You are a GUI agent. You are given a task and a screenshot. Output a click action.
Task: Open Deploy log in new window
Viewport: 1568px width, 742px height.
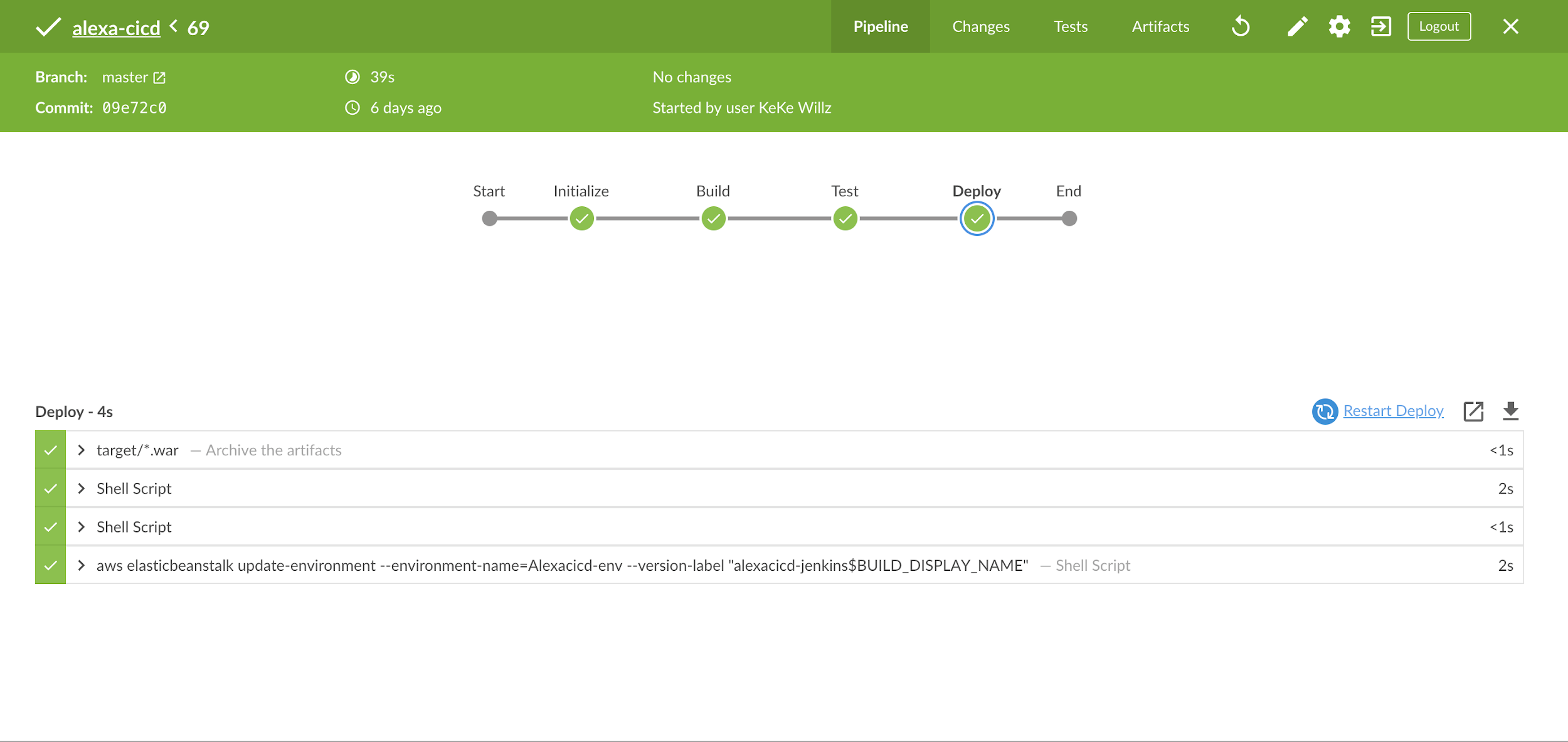(x=1473, y=411)
